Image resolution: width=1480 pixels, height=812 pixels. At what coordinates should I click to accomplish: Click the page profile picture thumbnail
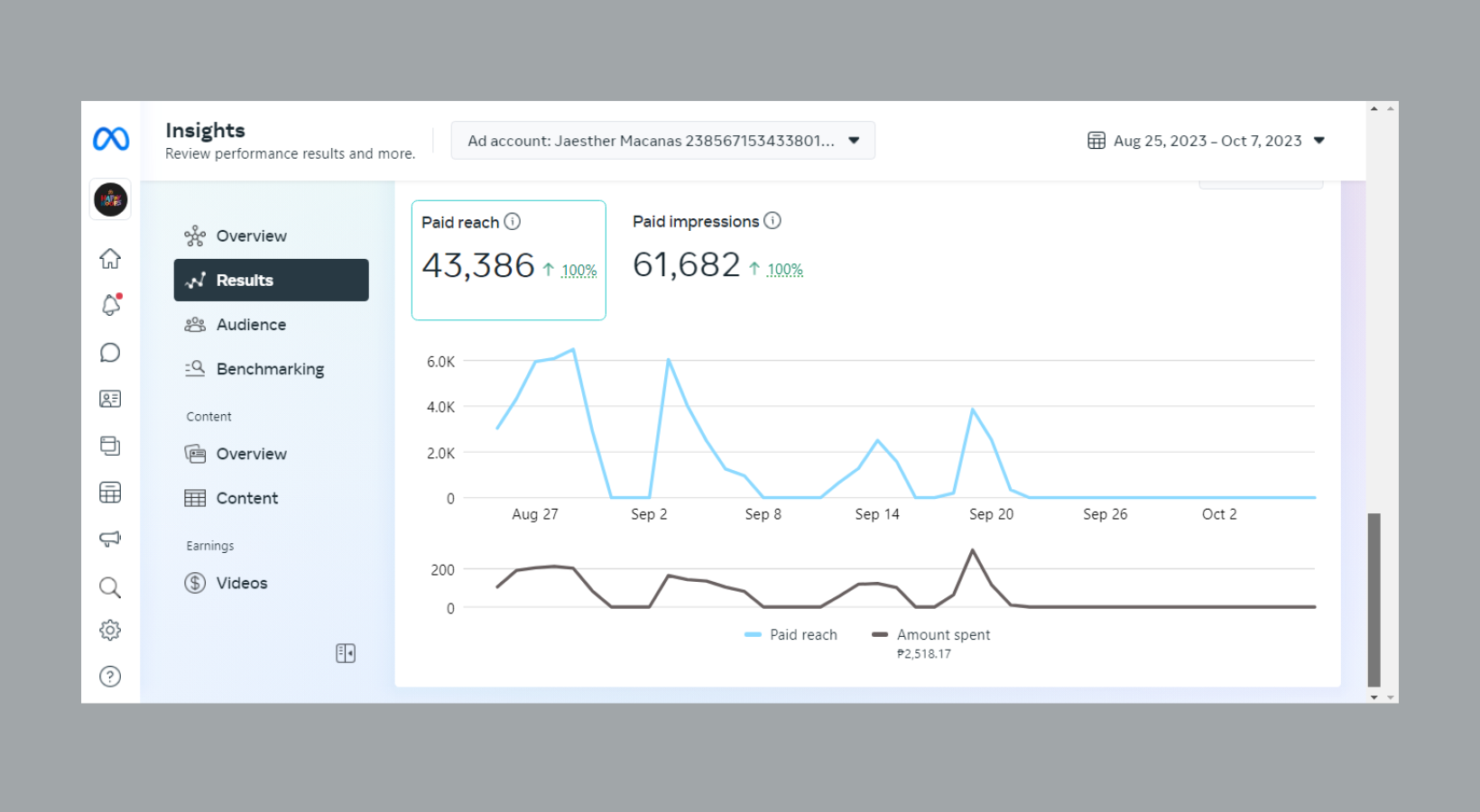pos(110,199)
